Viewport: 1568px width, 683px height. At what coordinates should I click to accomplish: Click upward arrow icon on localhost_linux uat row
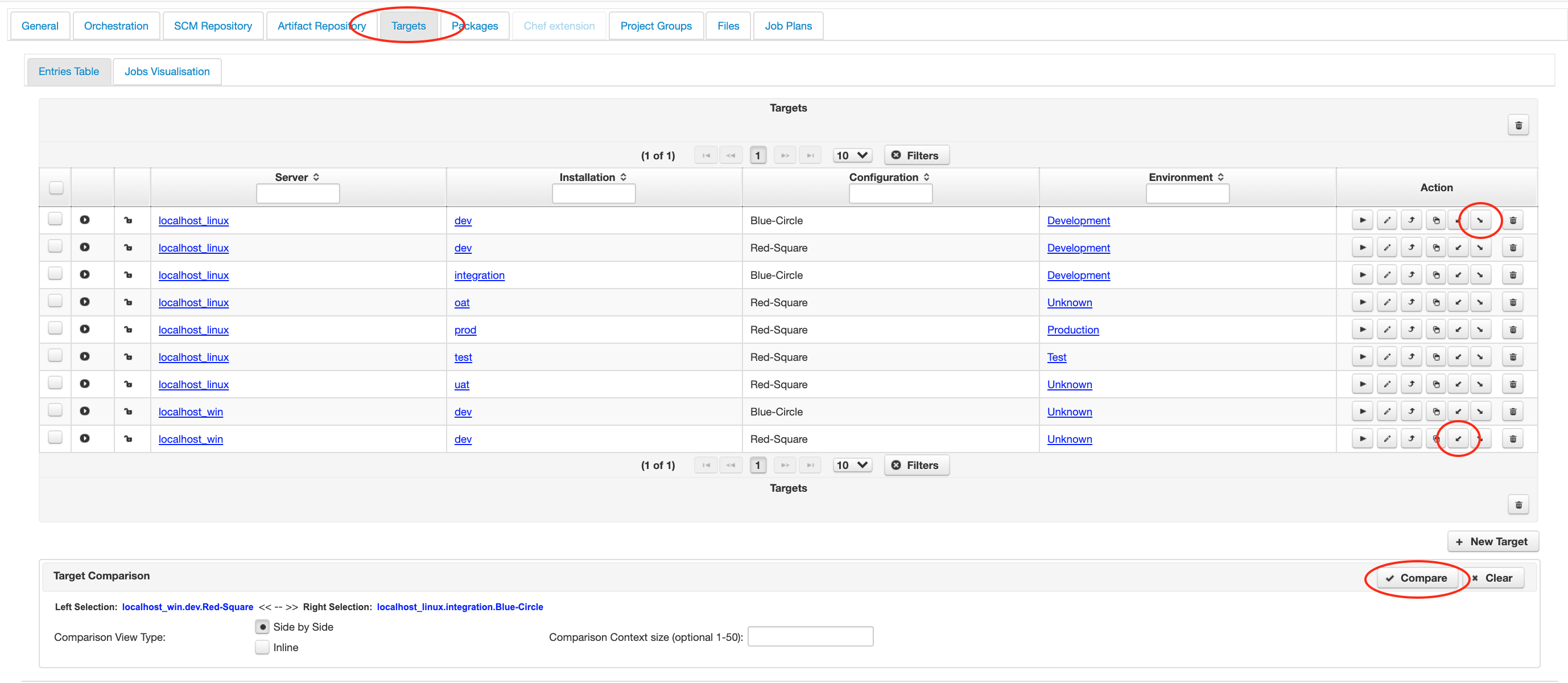(x=1411, y=384)
